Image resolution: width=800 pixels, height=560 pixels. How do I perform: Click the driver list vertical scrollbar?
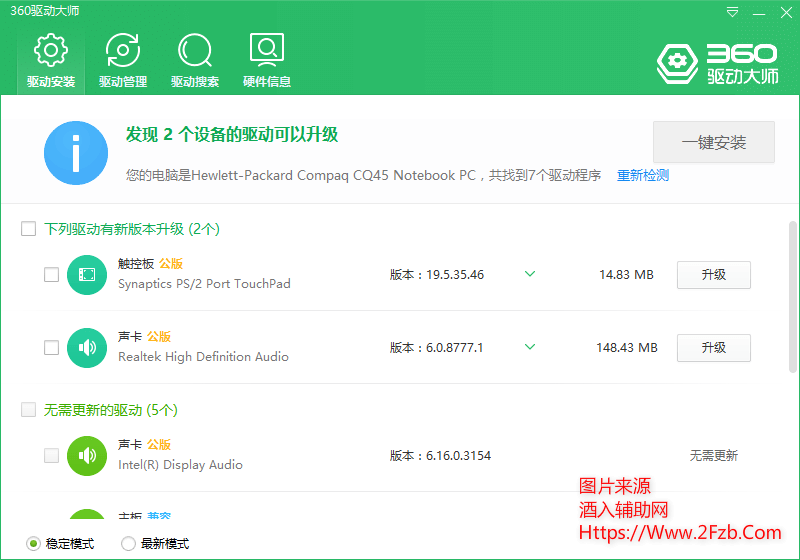792,297
